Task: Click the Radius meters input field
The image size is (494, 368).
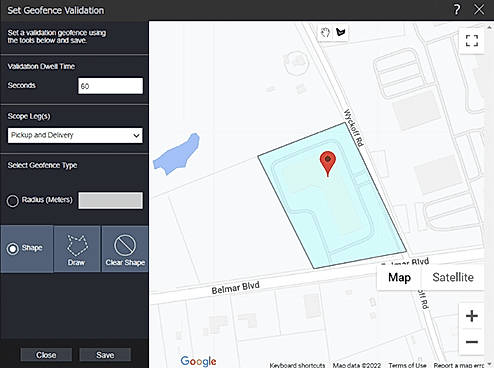Action: (110, 200)
